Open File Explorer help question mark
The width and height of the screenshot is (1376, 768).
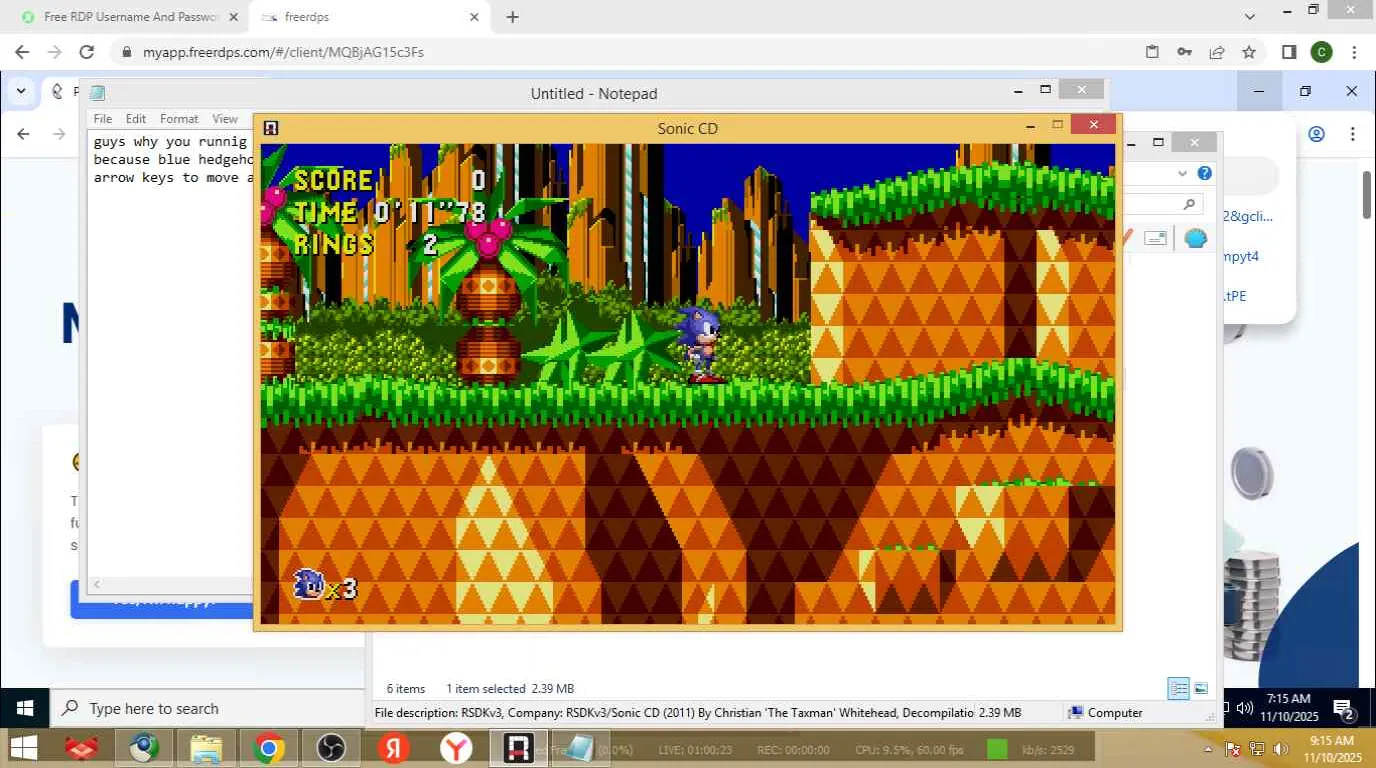[x=1205, y=173]
